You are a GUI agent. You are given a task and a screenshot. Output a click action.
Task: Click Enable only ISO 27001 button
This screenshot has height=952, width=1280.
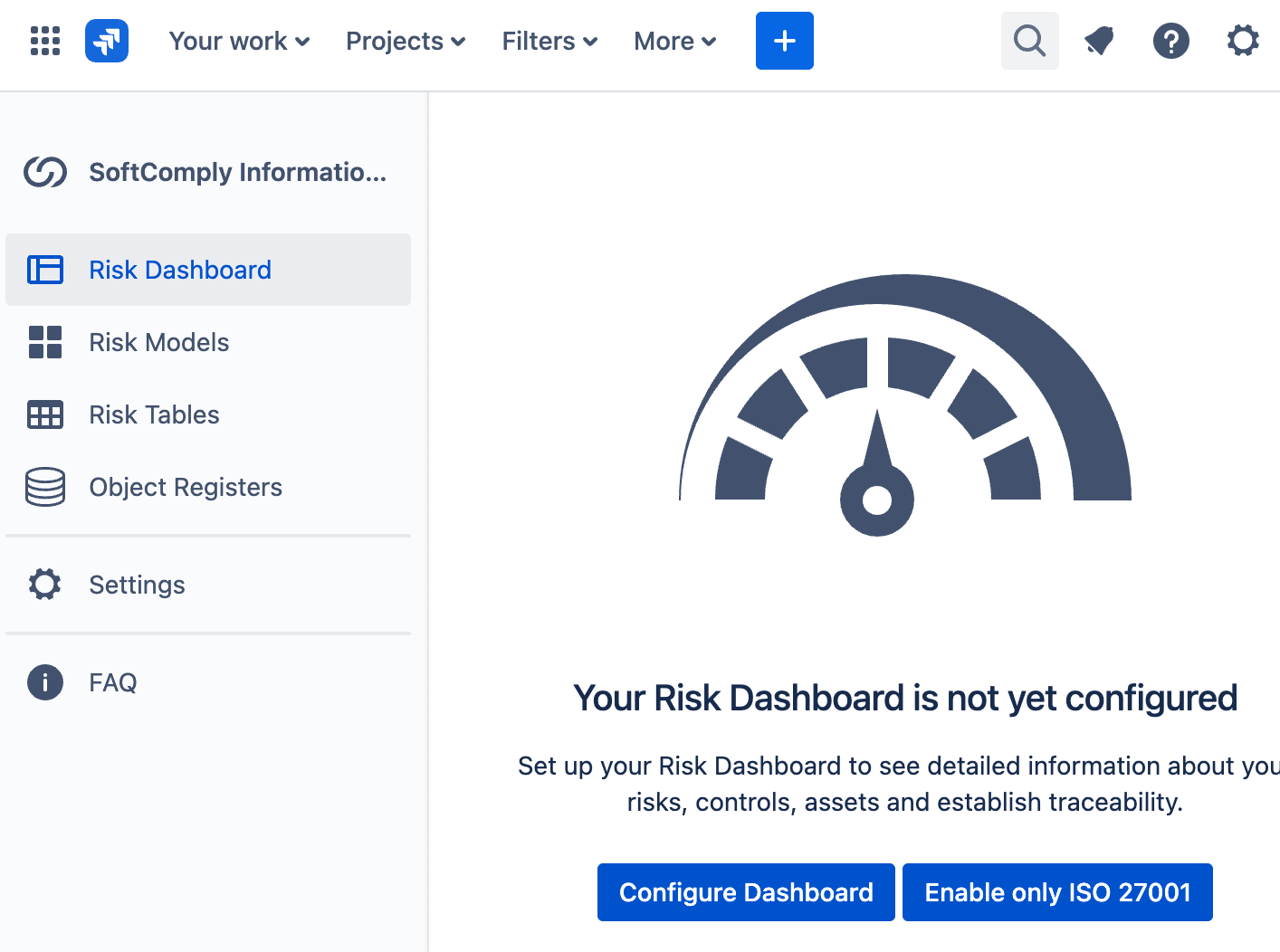coord(1057,892)
